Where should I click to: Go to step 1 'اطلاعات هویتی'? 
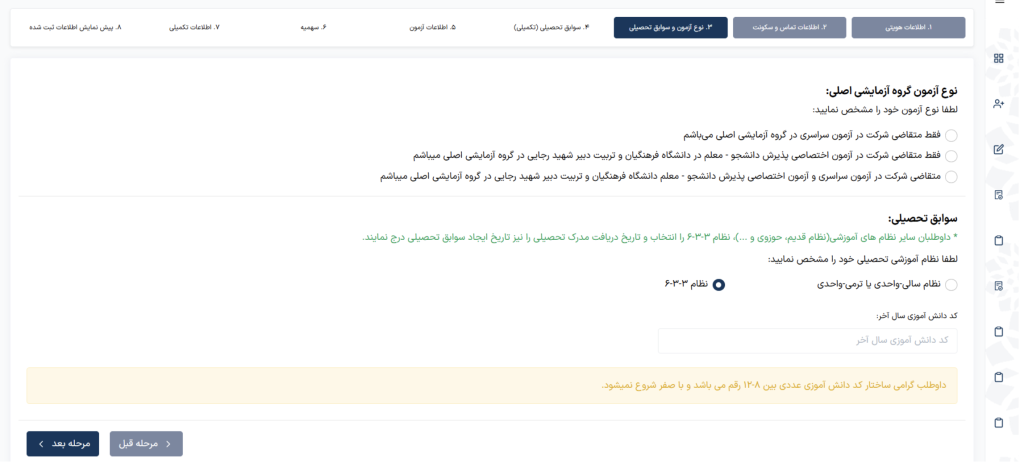(908, 28)
